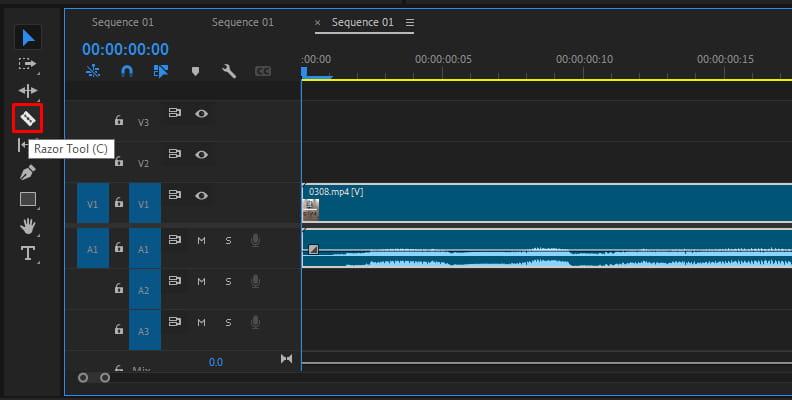This screenshot has height=400, width=792.
Task: Solo audio track A1
Action: pos(228,240)
